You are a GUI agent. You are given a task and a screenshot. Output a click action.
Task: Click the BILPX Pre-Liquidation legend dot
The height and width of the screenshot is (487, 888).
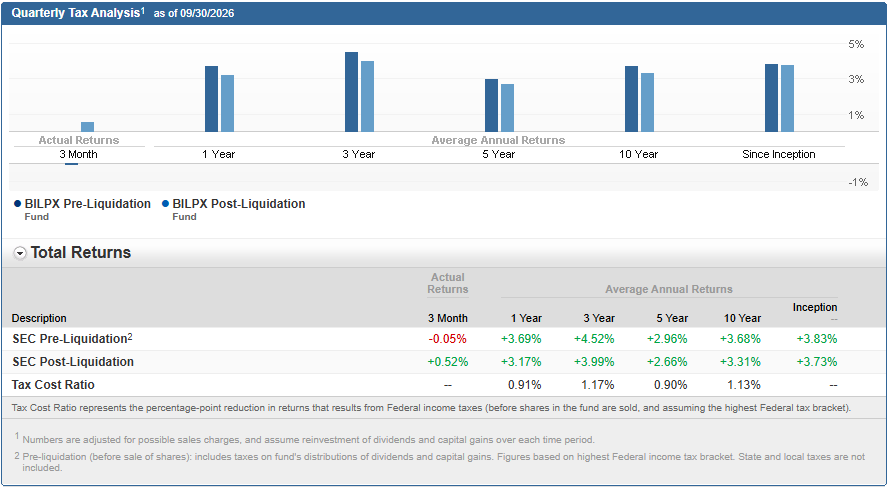(x=18, y=204)
